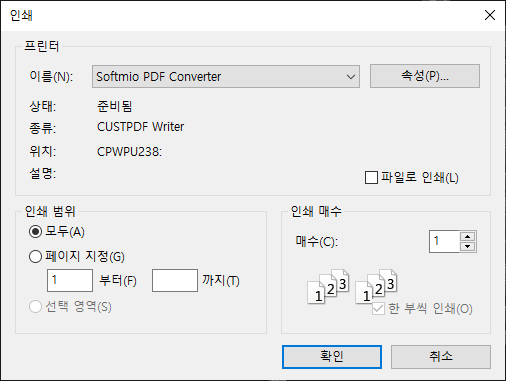The image size is (506, 381).
Task: Open the Softmio PDF Converter printer dropdown
Action: pos(226,77)
